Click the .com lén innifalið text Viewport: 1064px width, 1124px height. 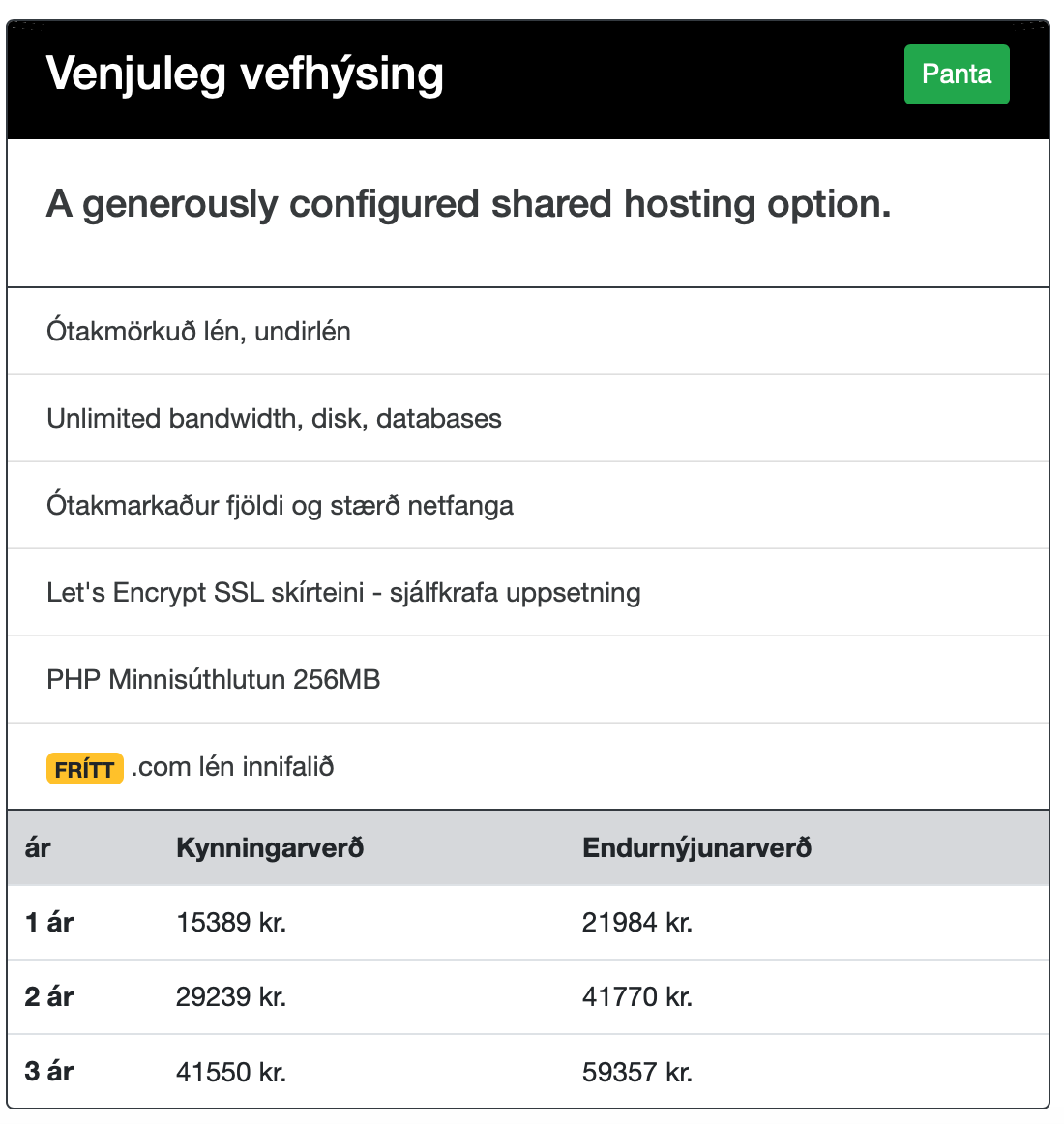(x=232, y=767)
